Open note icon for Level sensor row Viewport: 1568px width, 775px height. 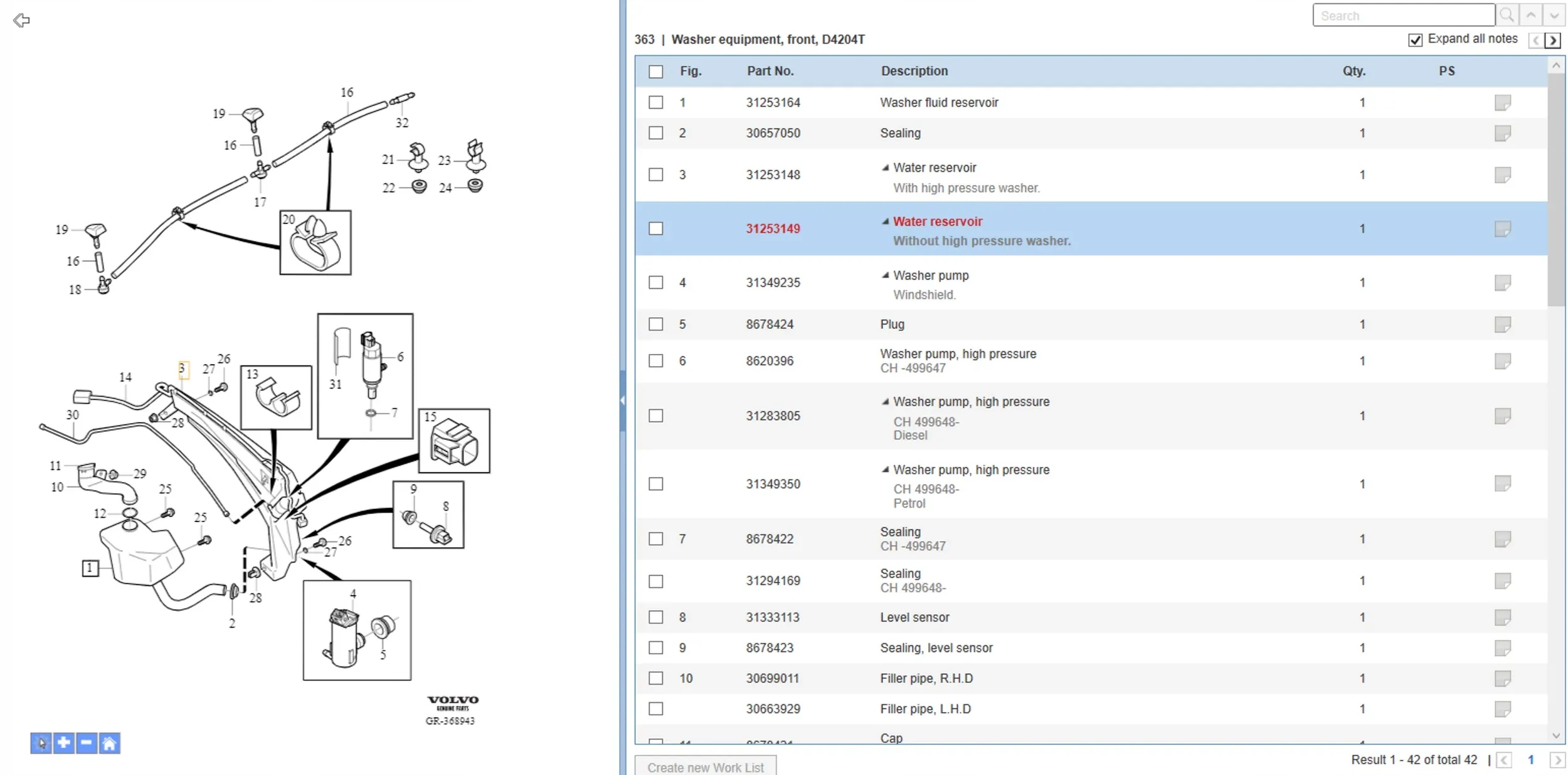pyautogui.click(x=1502, y=617)
